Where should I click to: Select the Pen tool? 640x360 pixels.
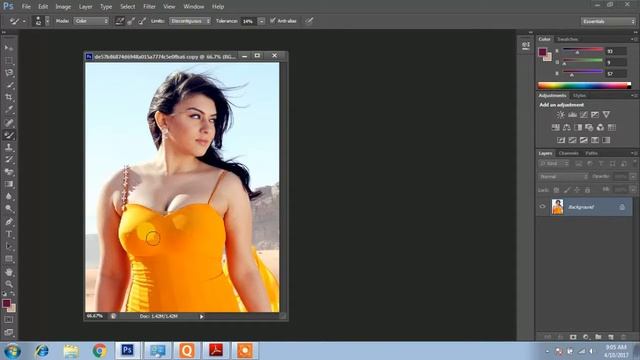coord(9,222)
